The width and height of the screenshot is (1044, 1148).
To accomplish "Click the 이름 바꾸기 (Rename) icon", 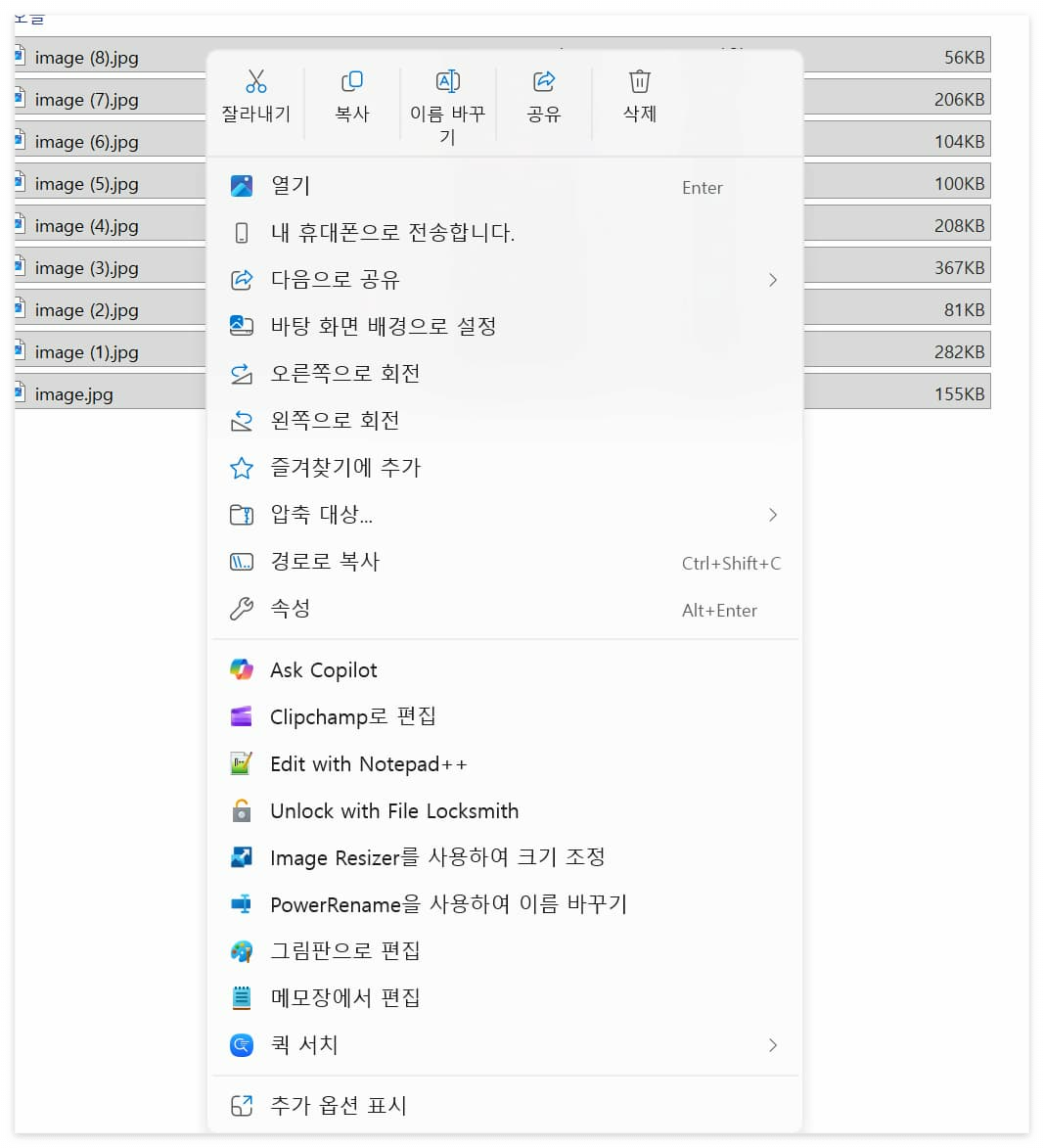I will pyautogui.click(x=447, y=81).
